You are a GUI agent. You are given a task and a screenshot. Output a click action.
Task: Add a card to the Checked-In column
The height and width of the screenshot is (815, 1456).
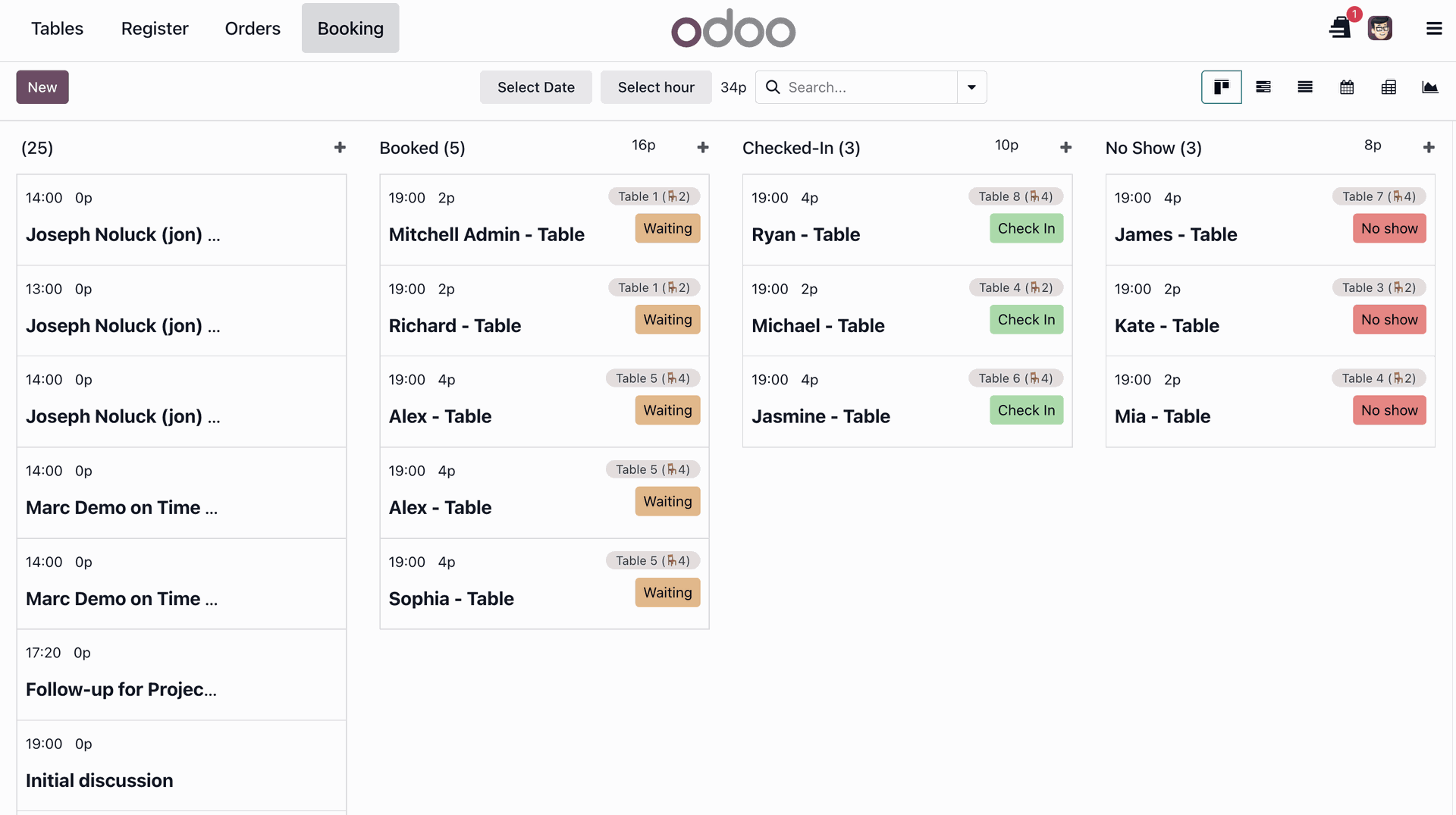pyautogui.click(x=1065, y=147)
